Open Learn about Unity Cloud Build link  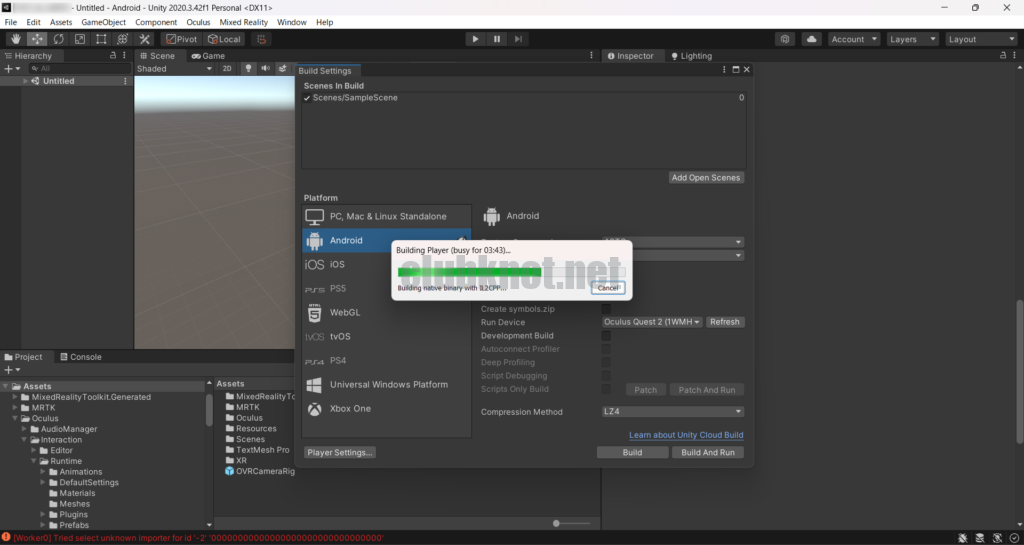[x=685, y=435]
